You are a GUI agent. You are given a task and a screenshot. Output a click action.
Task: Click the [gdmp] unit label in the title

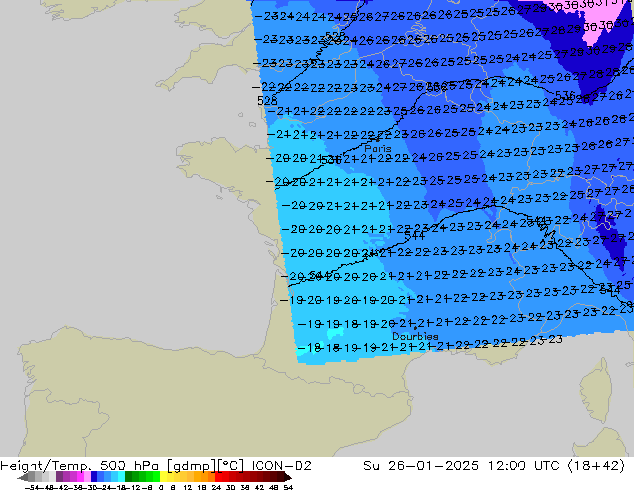tap(192, 466)
